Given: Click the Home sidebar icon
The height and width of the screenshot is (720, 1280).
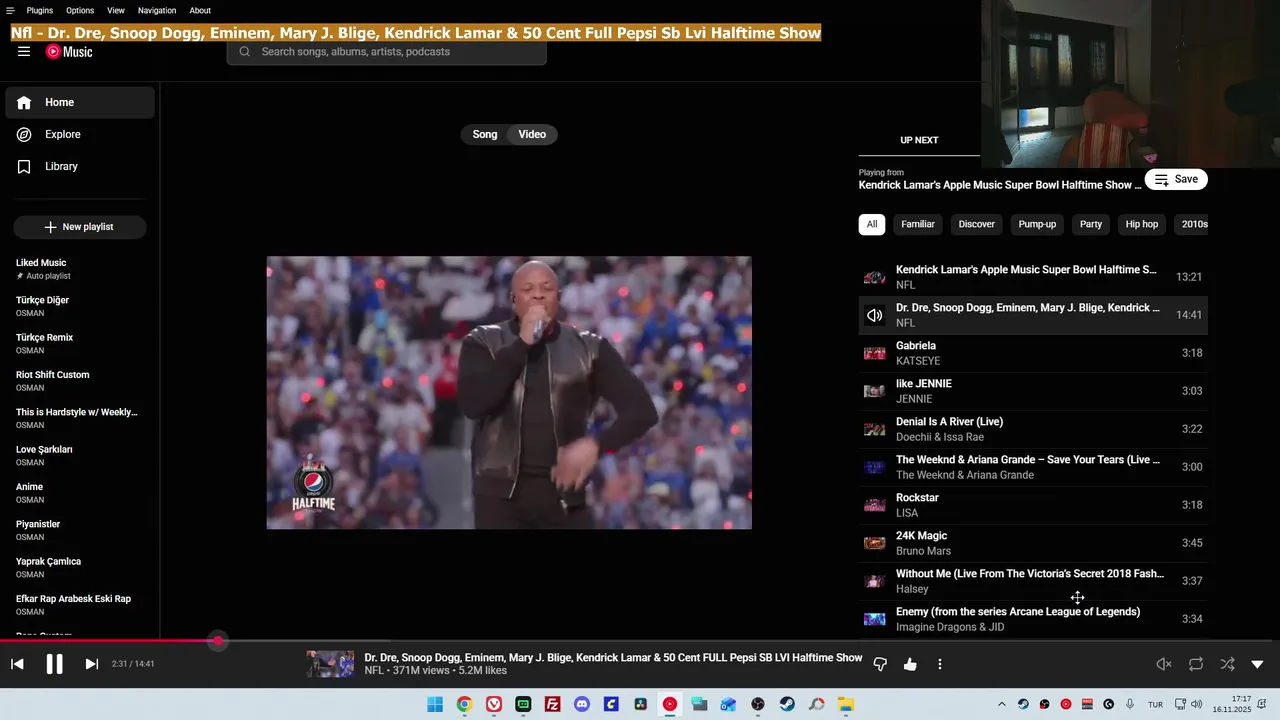Looking at the screenshot, I should click(x=24, y=102).
